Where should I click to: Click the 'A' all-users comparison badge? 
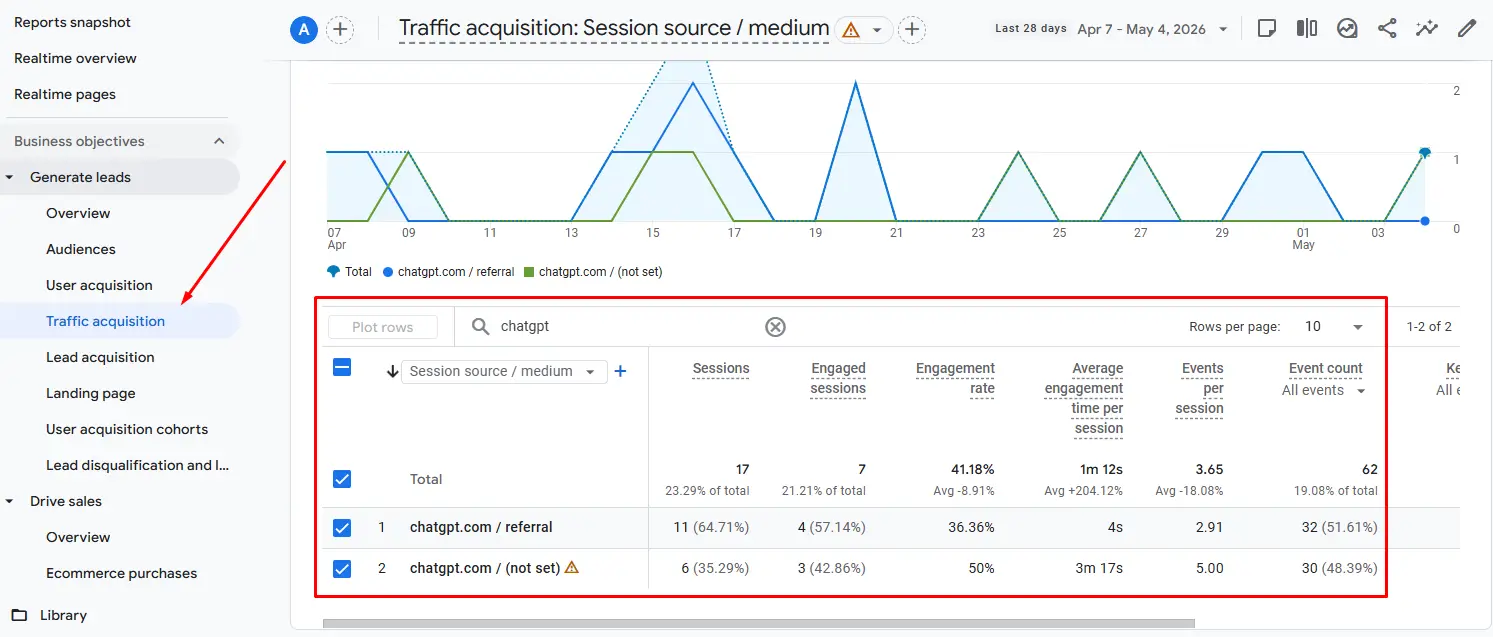[303, 29]
